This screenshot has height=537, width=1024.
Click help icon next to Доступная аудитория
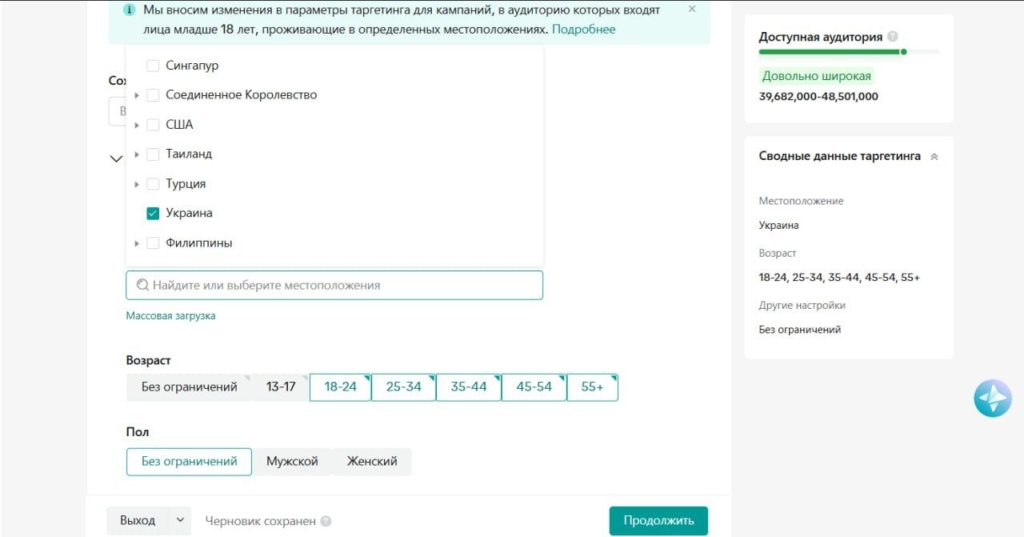pyautogui.click(x=892, y=37)
